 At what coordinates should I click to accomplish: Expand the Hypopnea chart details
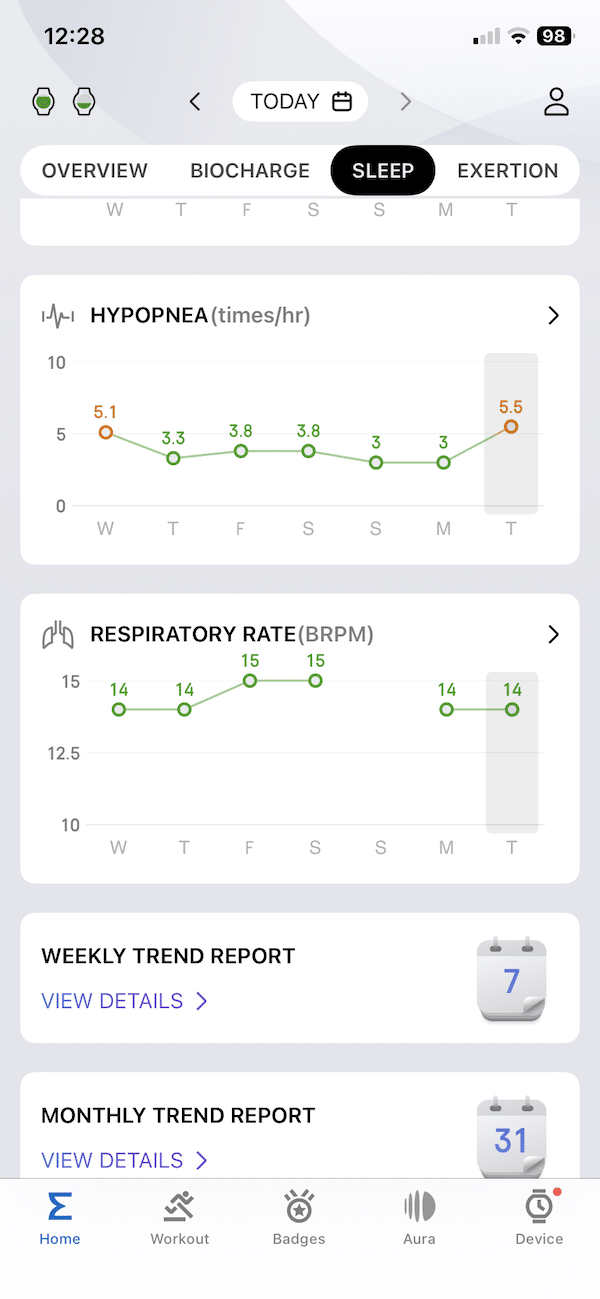tap(554, 316)
